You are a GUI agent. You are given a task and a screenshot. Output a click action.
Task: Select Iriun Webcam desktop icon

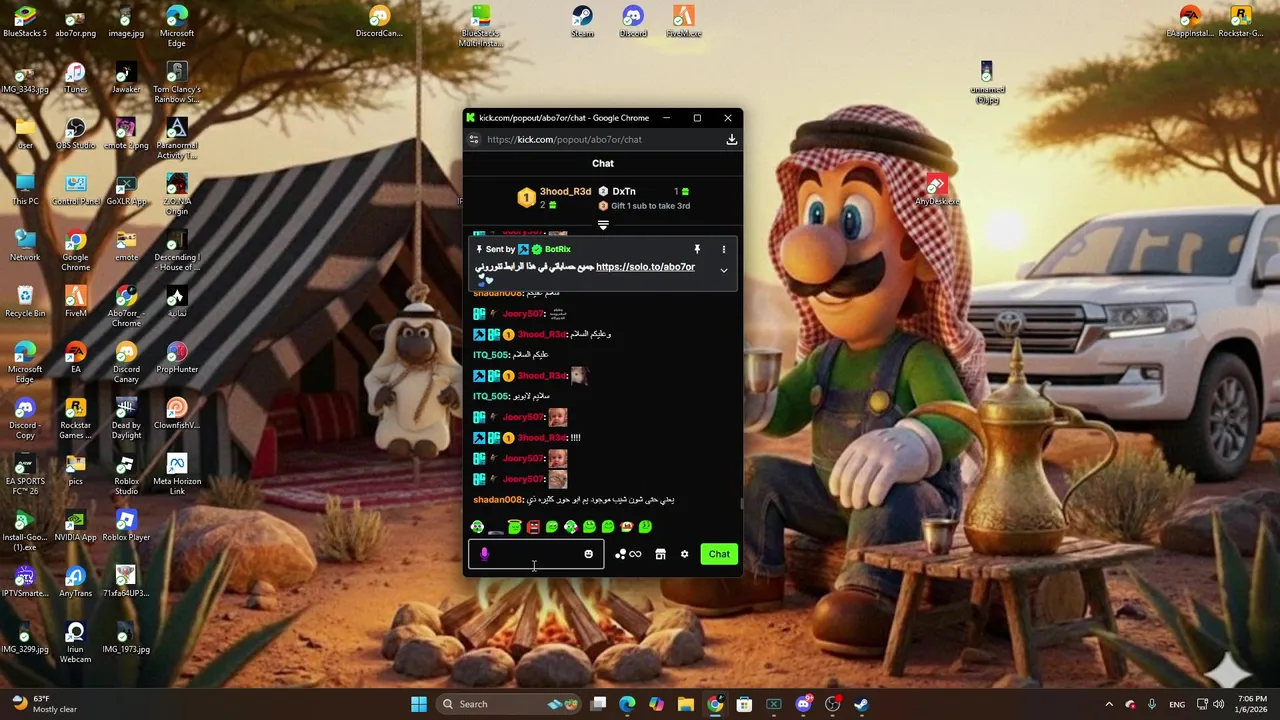tap(76, 642)
